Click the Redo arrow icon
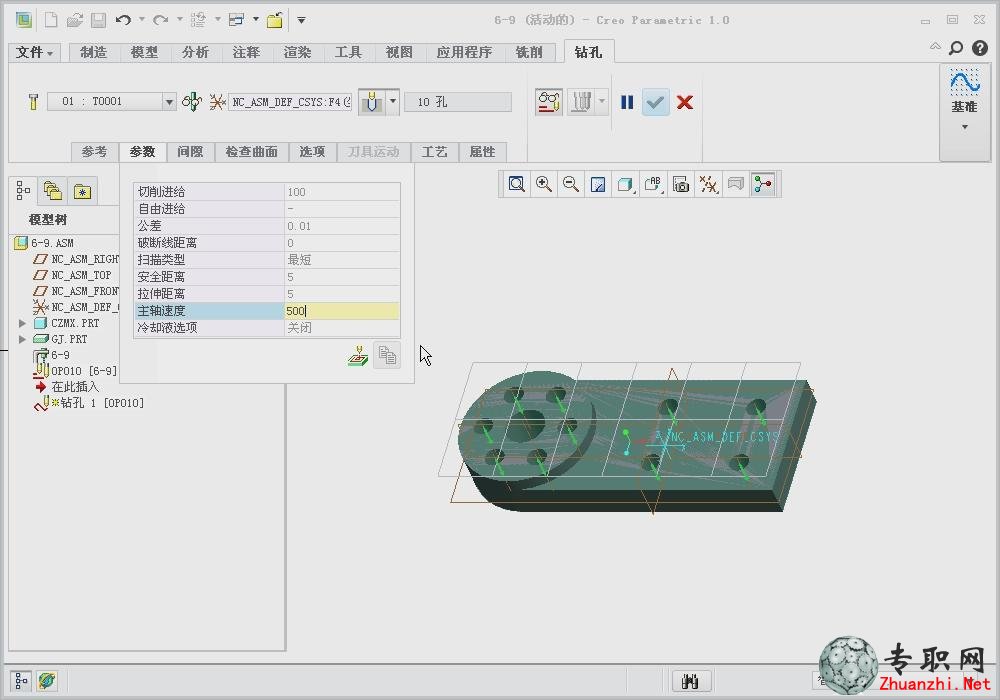The image size is (1000, 700). point(161,20)
